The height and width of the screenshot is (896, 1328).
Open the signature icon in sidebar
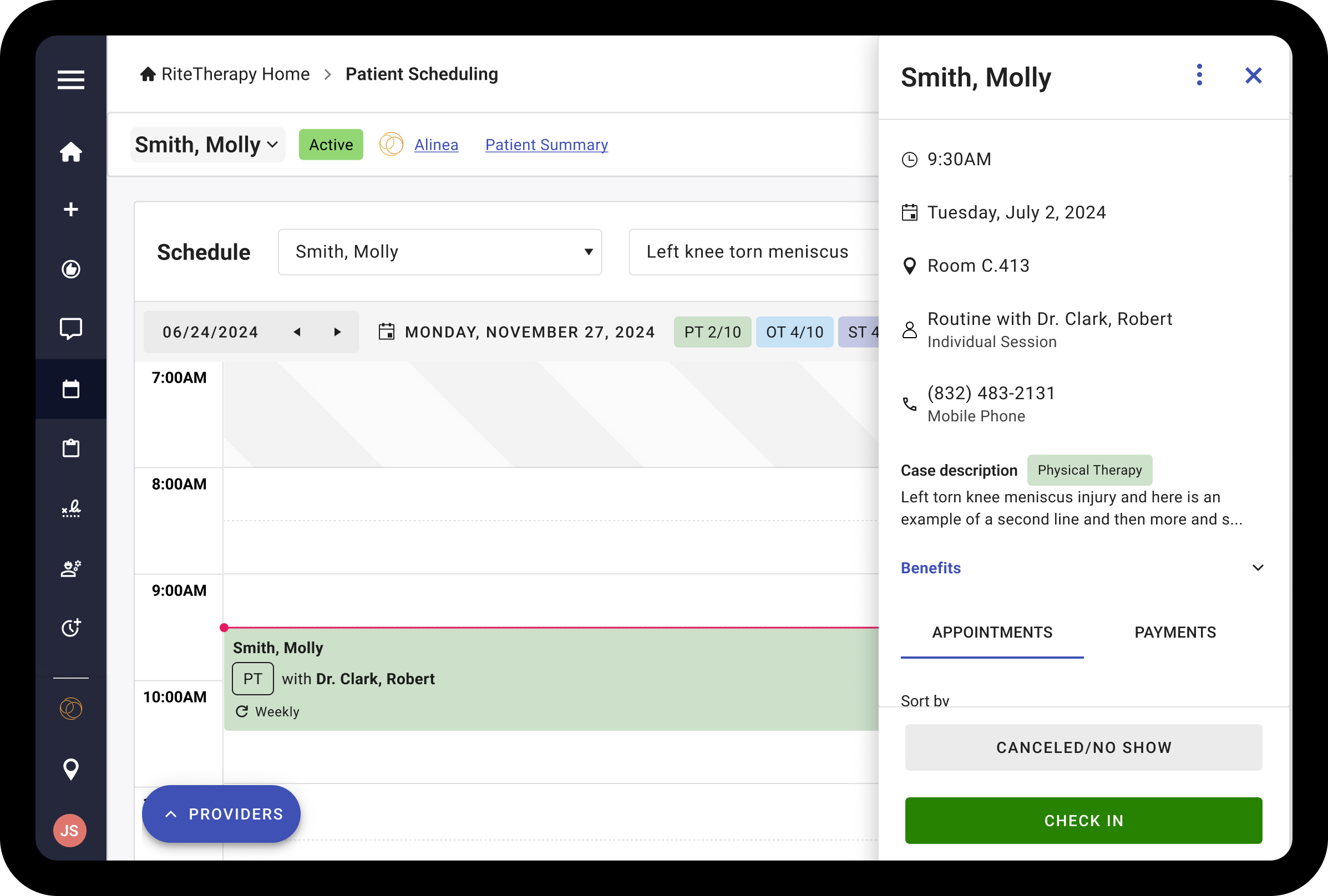pos(71,508)
